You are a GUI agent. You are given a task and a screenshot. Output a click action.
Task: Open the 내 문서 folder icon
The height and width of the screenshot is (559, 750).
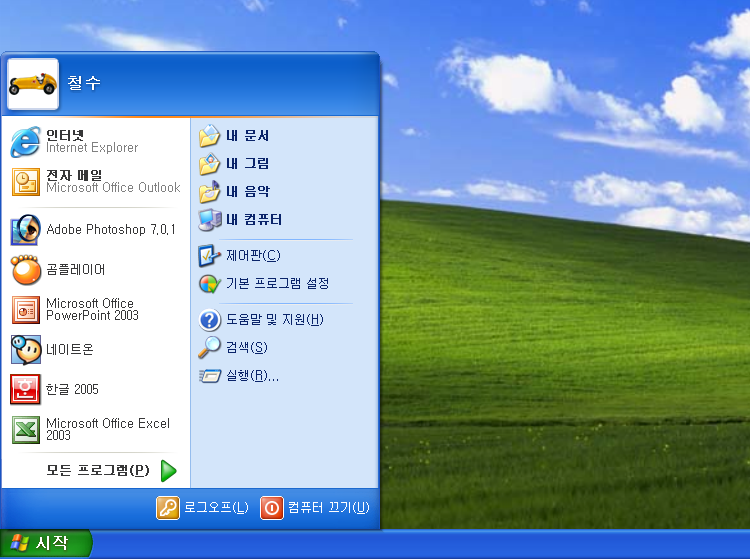point(209,136)
